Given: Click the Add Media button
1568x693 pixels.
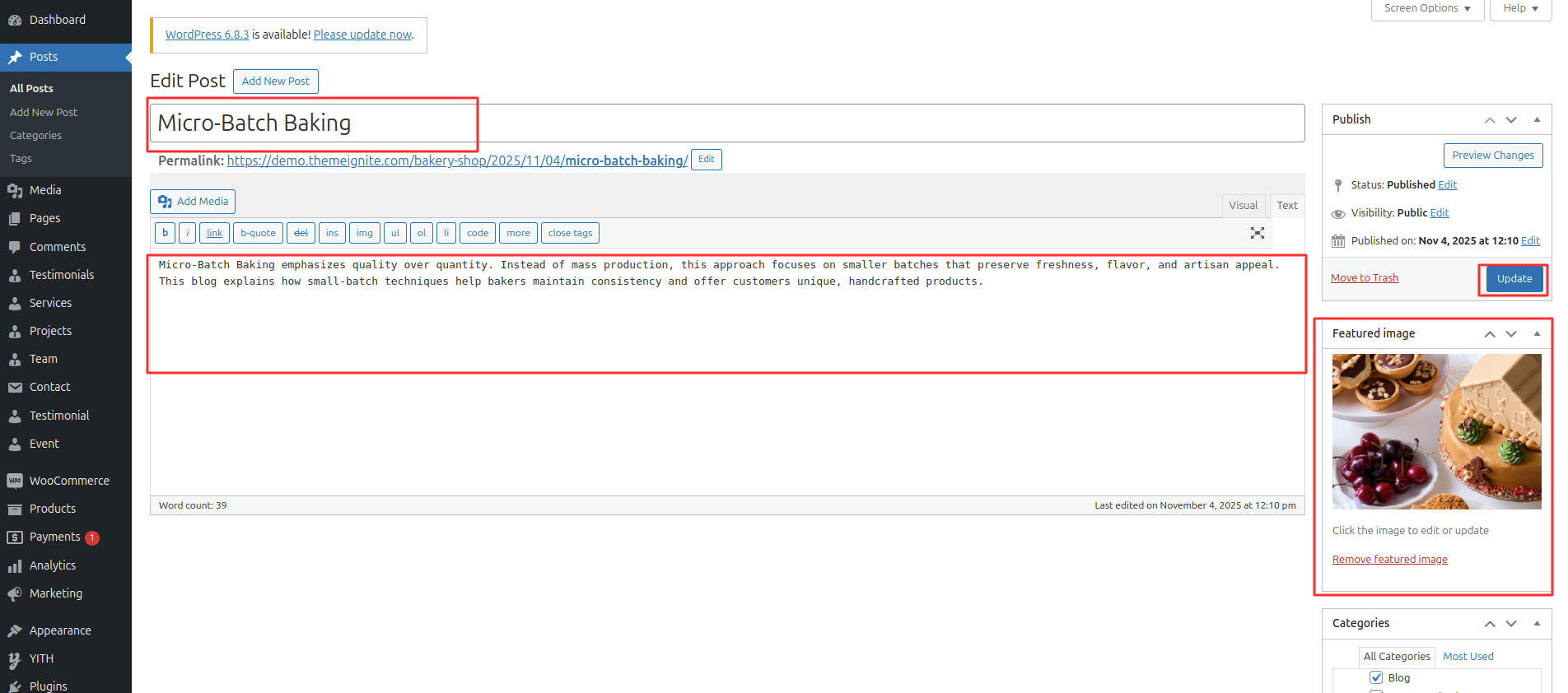Looking at the screenshot, I should point(193,202).
